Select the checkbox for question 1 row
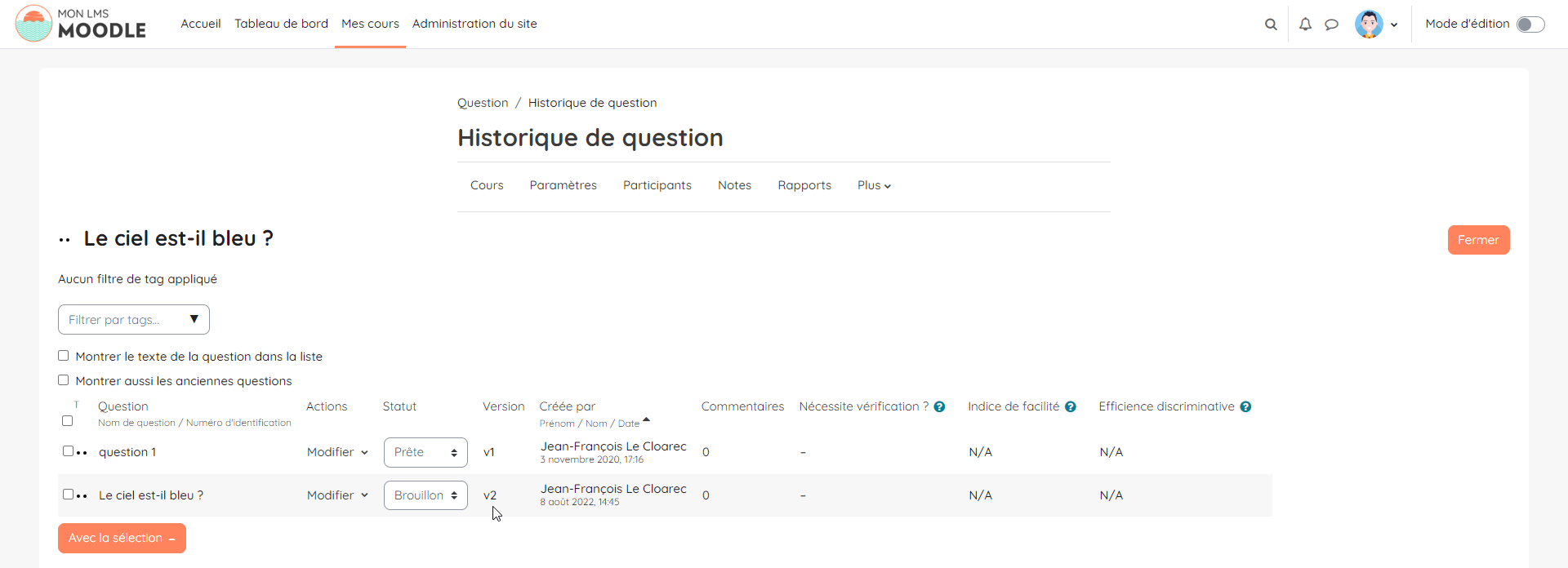 coord(68,450)
